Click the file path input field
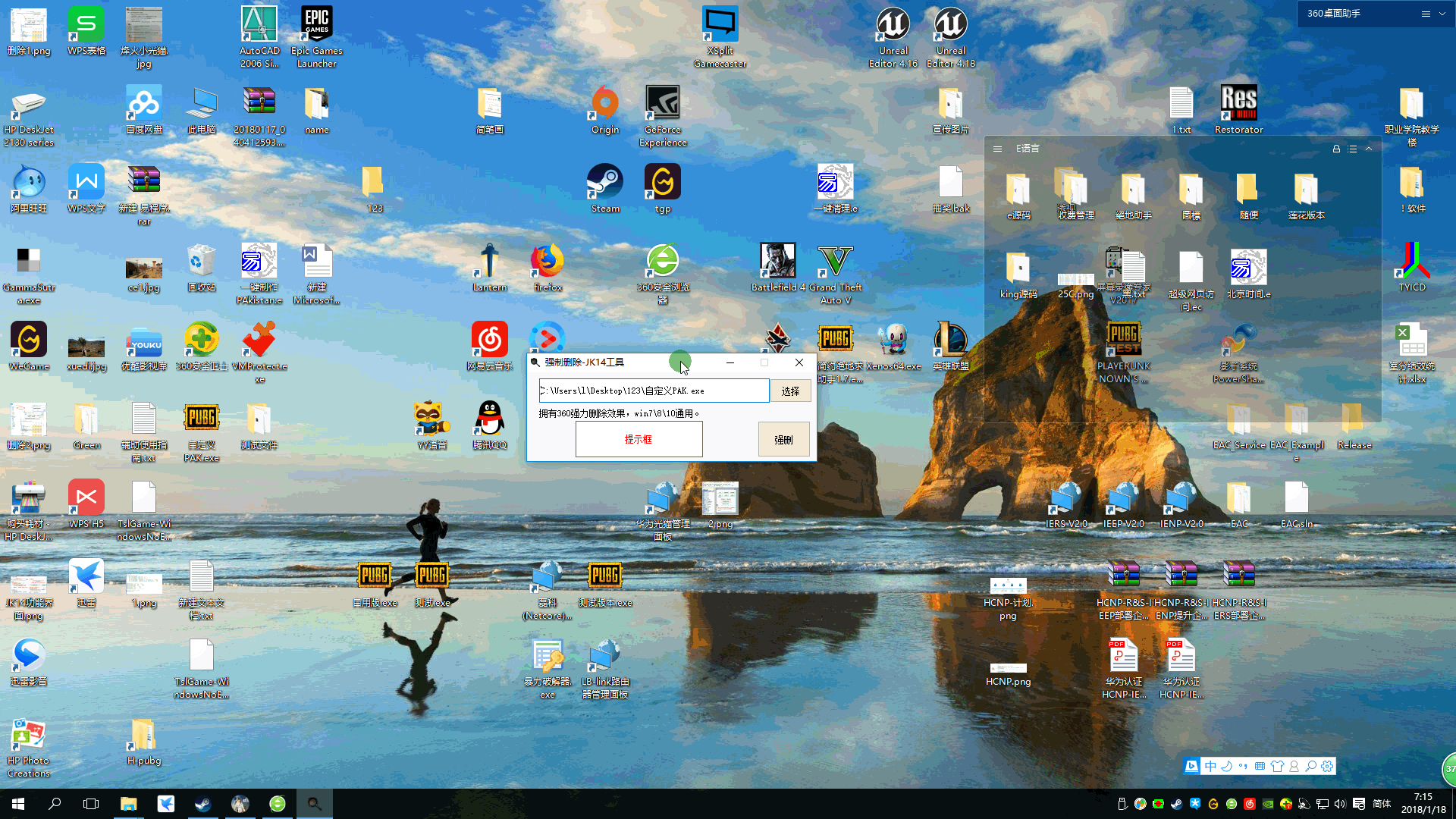1456x819 pixels. 654,391
